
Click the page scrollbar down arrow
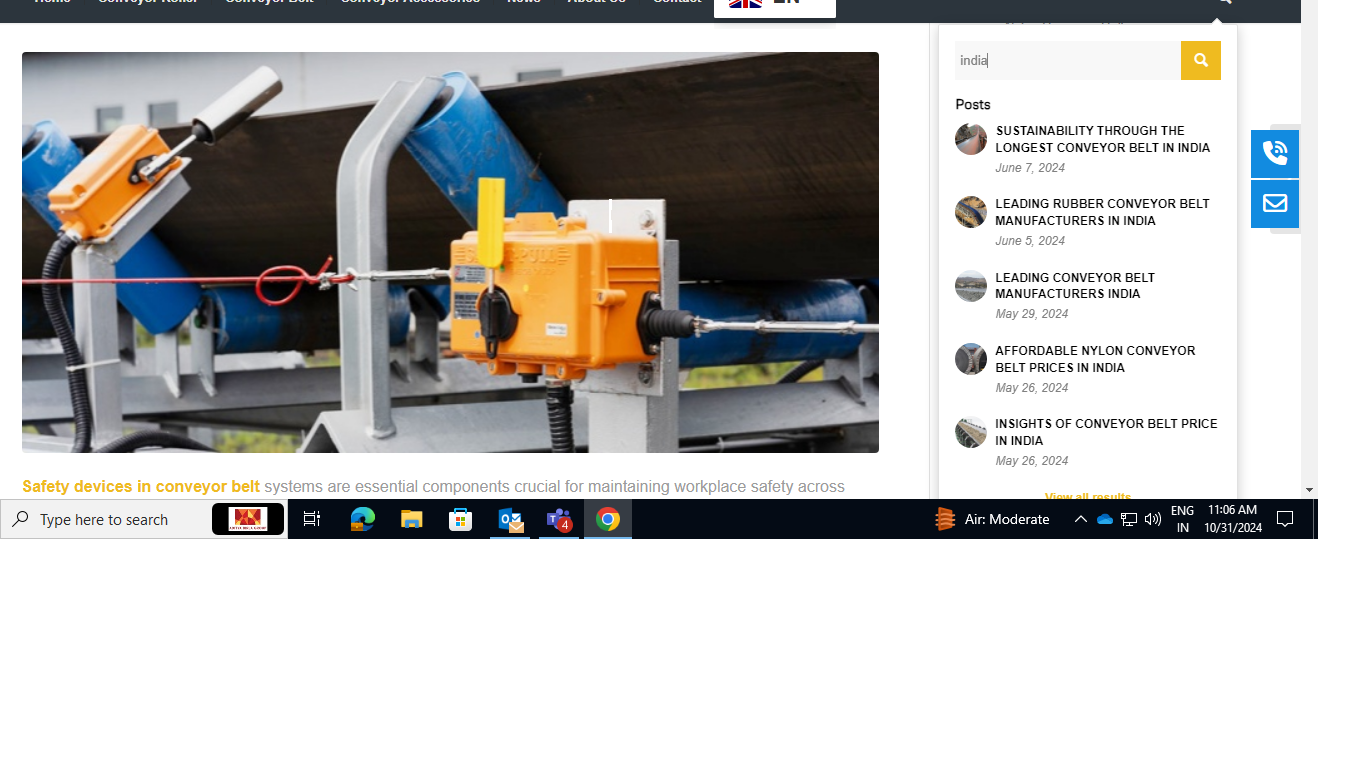point(1309,490)
